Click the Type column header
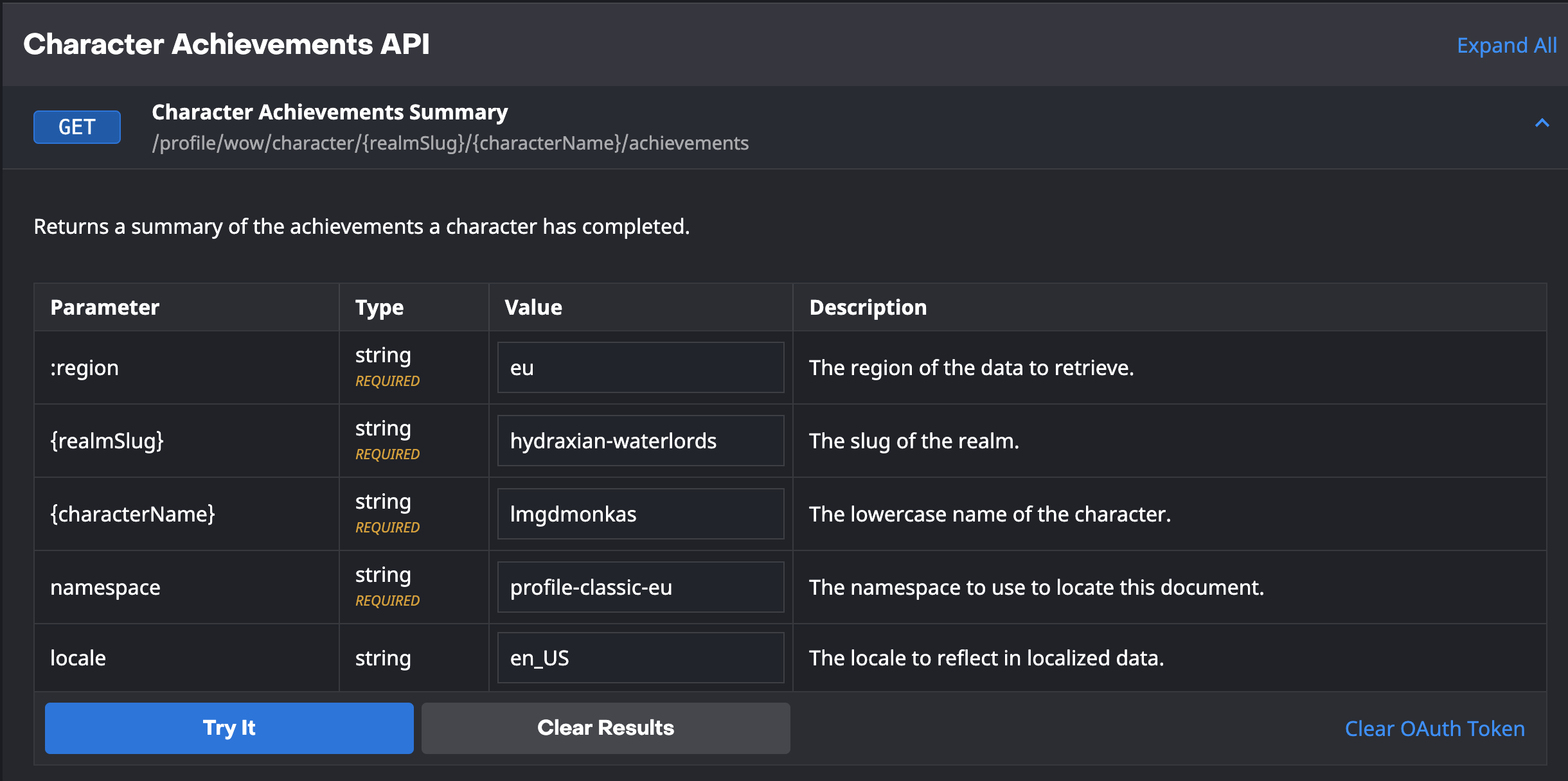The height and width of the screenshot is (781, 1568). (x=379, y=307)
